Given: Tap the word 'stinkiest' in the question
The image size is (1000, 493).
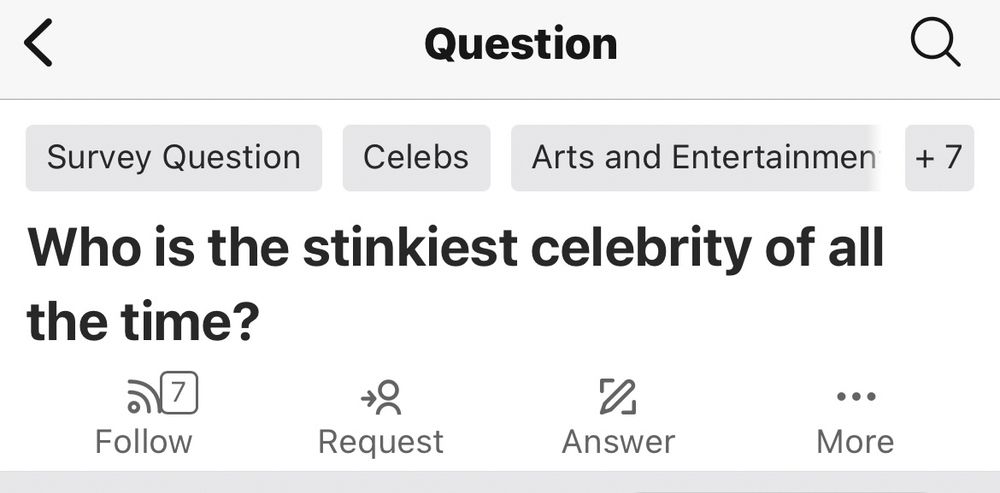Looking at the screenshot, I should (x=410, y=248).
